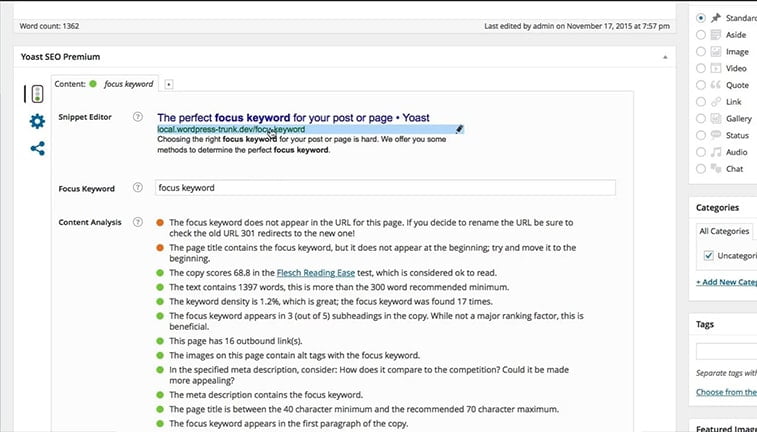This screenshot has height=432, width=757.
Task: Select the Video post format radio
Action: click(701, 68)
